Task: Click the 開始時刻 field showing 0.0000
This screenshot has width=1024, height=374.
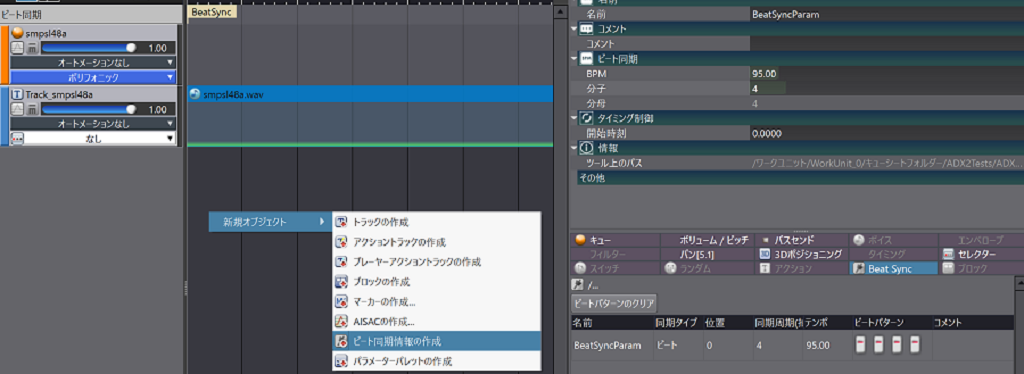Action: [x=887, y=133]
